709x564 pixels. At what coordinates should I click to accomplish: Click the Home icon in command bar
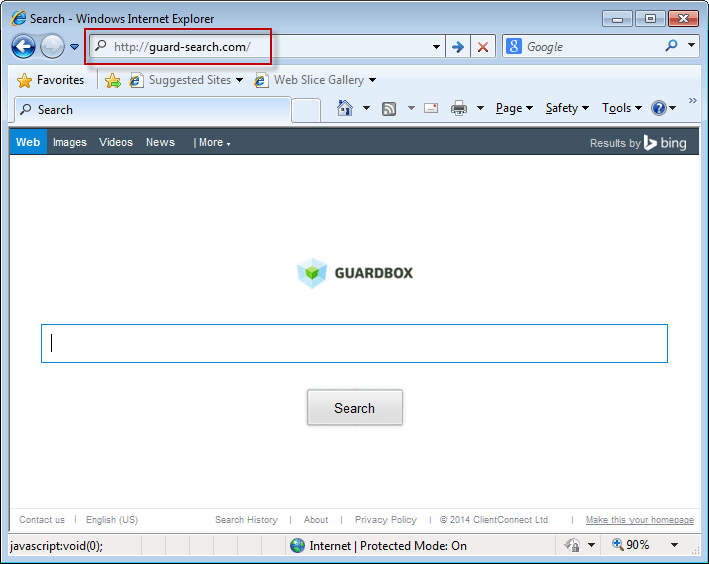click(x=345, y=108)
